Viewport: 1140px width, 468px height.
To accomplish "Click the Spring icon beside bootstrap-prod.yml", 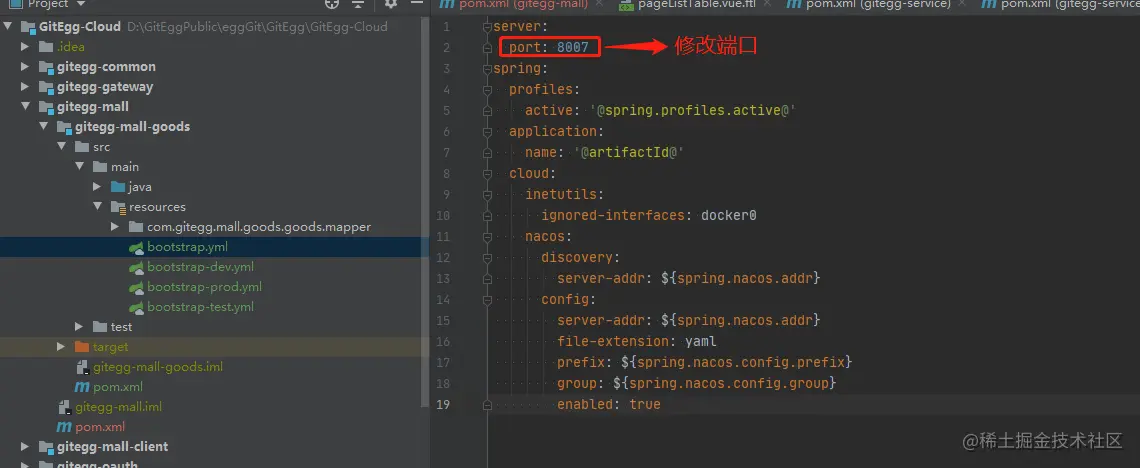I will click(136, 287).
